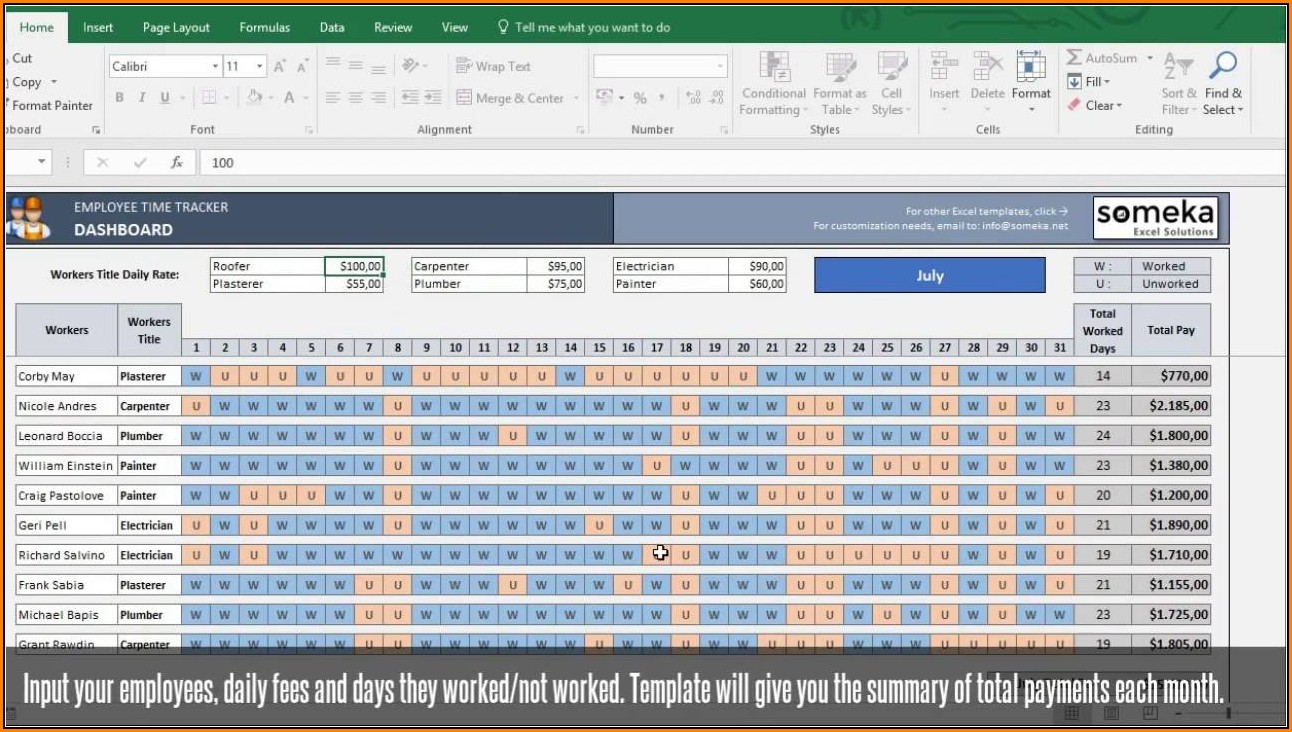Toggle Wrap Text on the cell

click(464, 66)
